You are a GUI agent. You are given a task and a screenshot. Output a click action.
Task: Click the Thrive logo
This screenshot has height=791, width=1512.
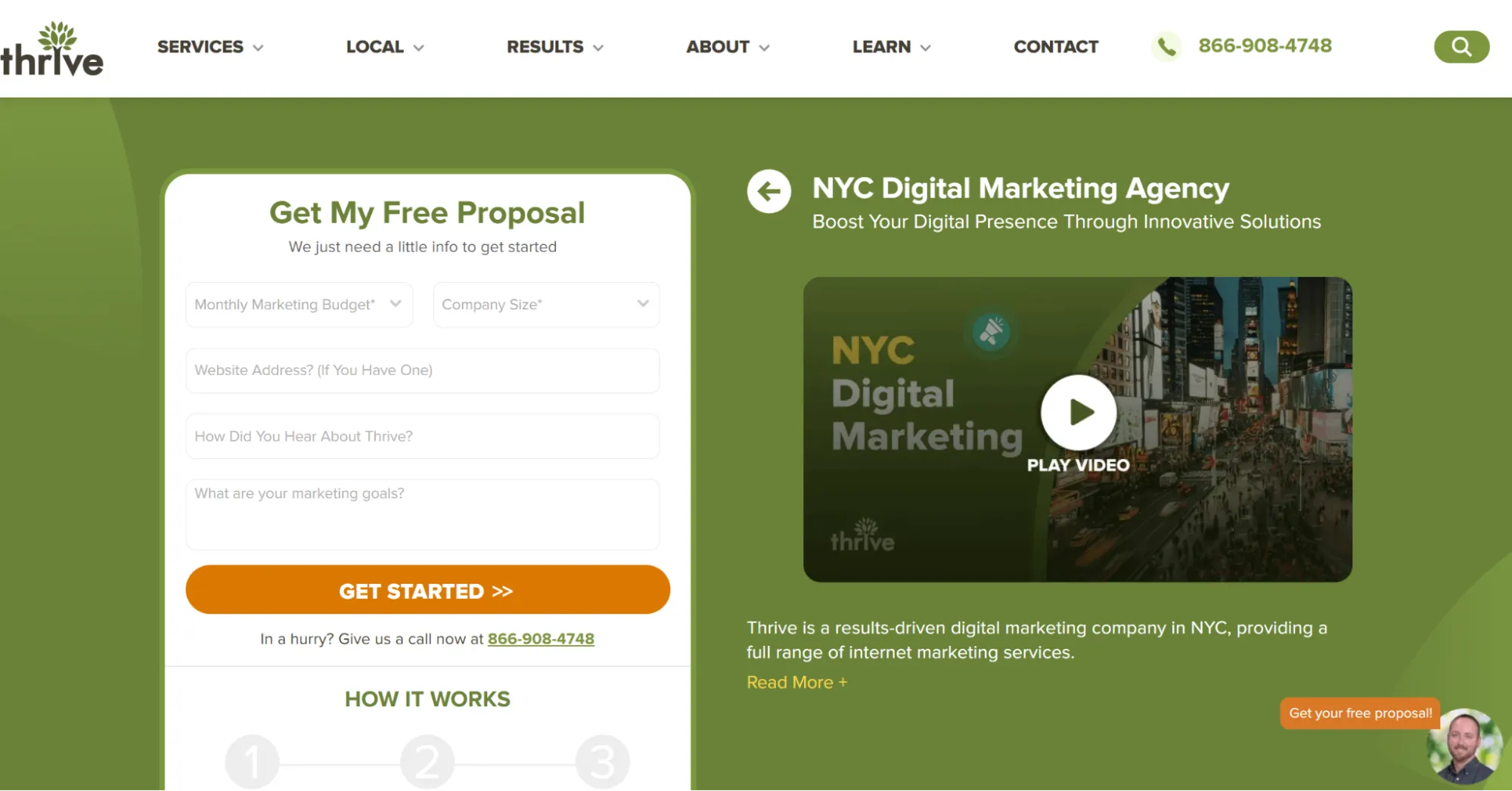51,49
